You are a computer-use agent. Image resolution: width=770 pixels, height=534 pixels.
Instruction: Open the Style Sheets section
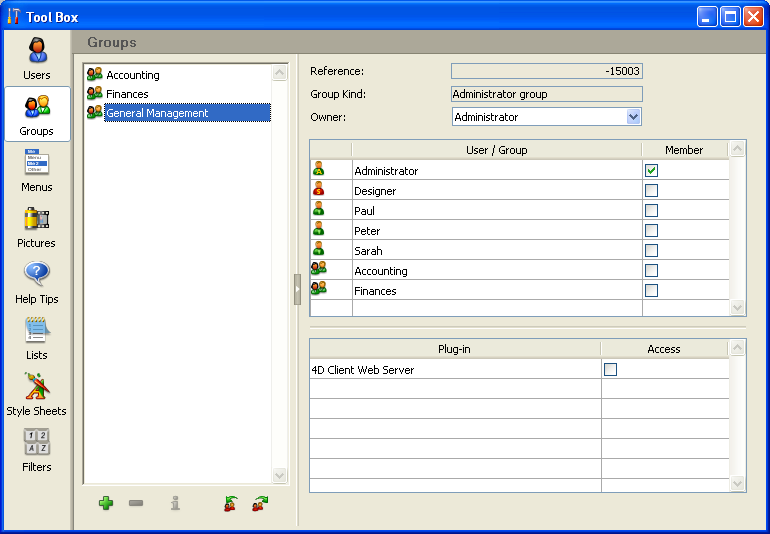click(x=37, y=394)
